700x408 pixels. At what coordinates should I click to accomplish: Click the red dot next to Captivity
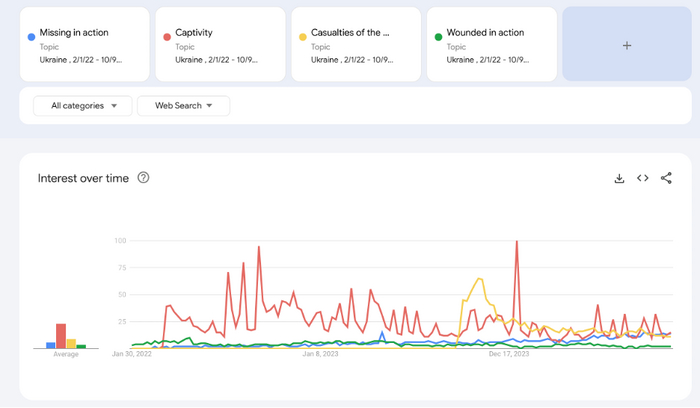[x=167, y=37]
